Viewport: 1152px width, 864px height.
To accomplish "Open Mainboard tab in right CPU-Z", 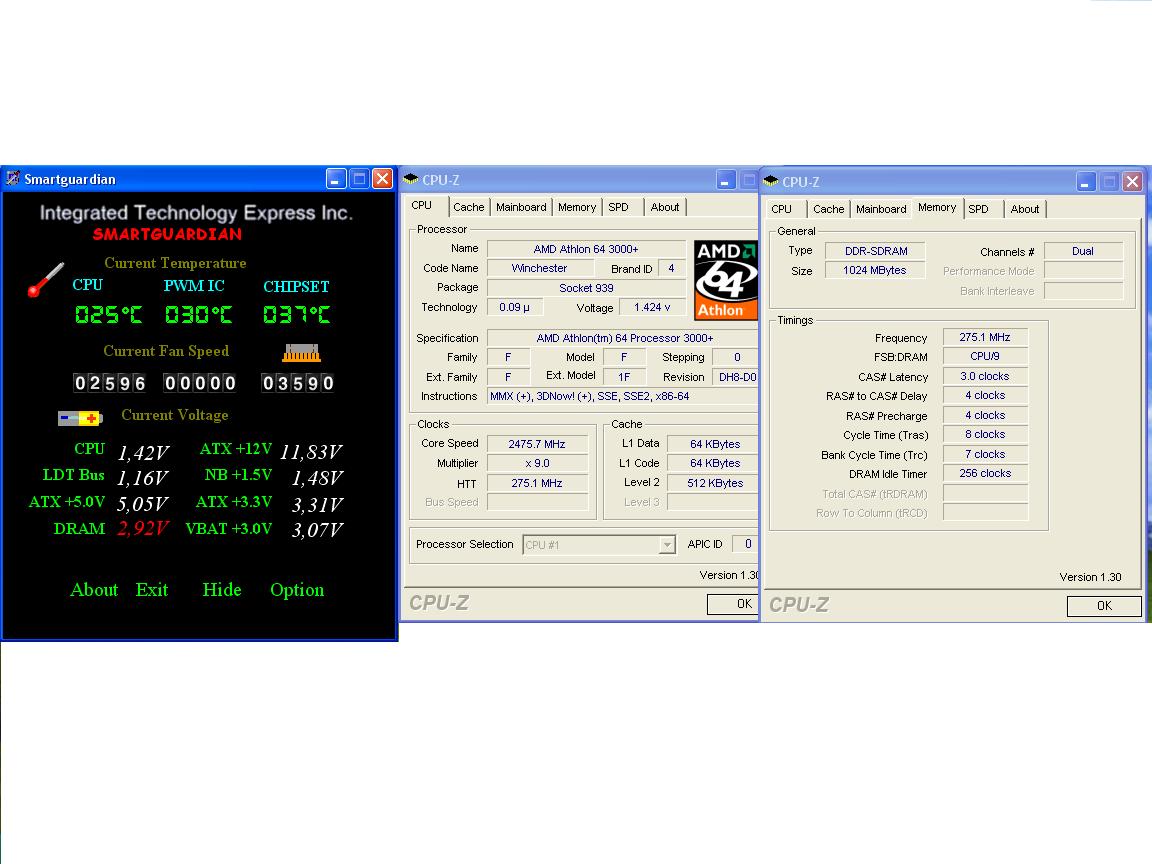I will 881,209.
